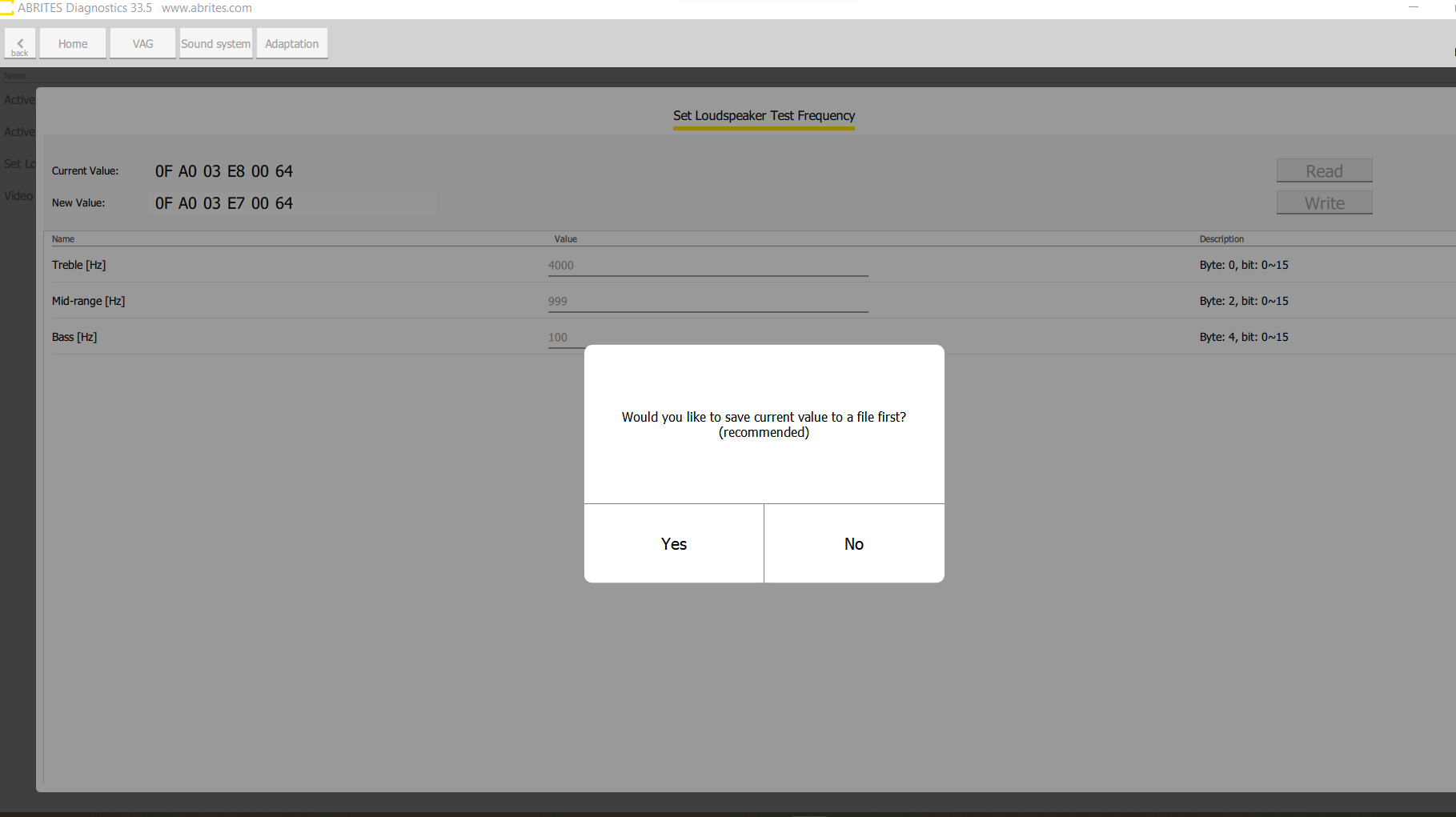Decline saving with the No button

point(854,543)
